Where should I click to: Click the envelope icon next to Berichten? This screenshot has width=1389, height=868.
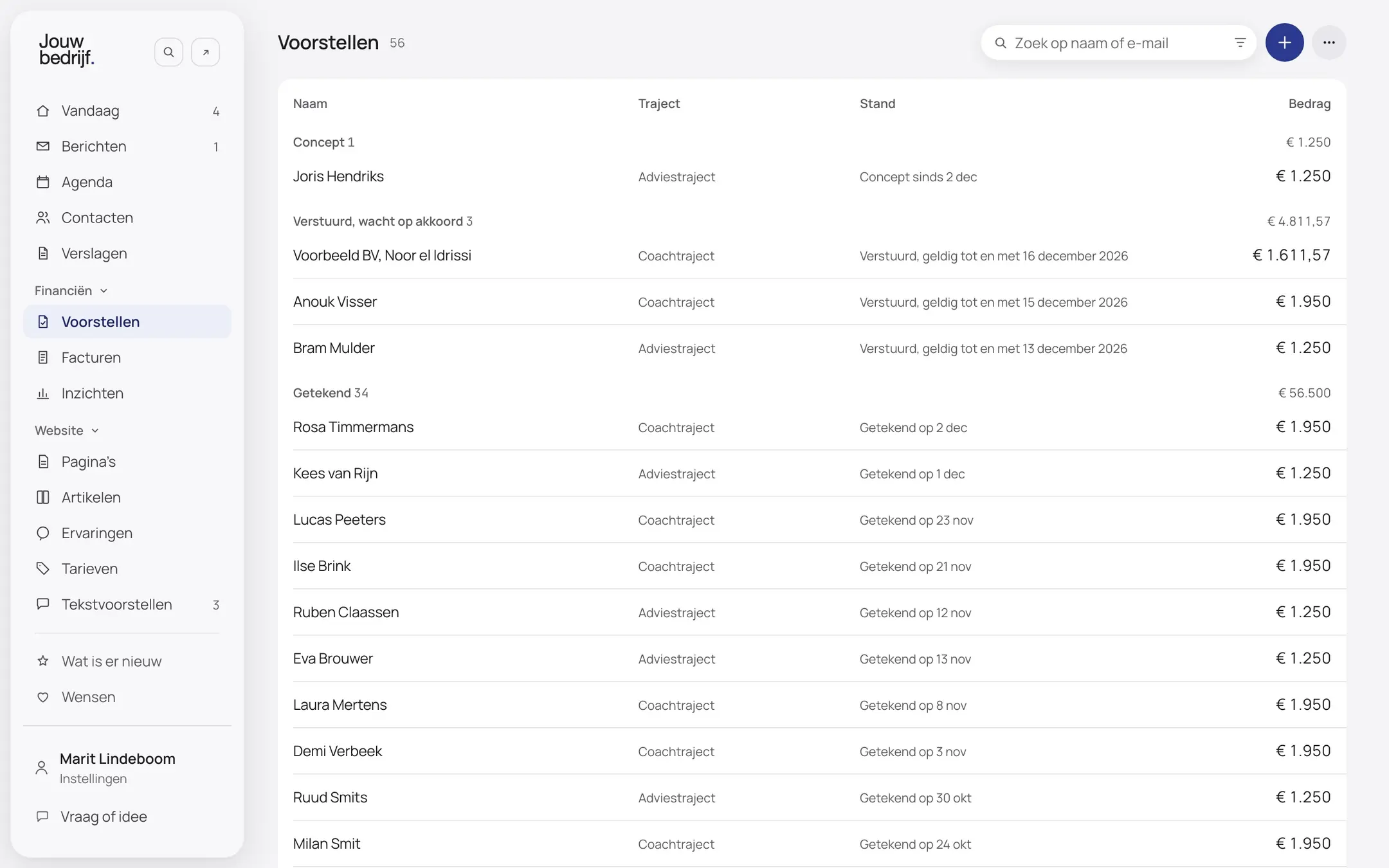coord(43,147)
